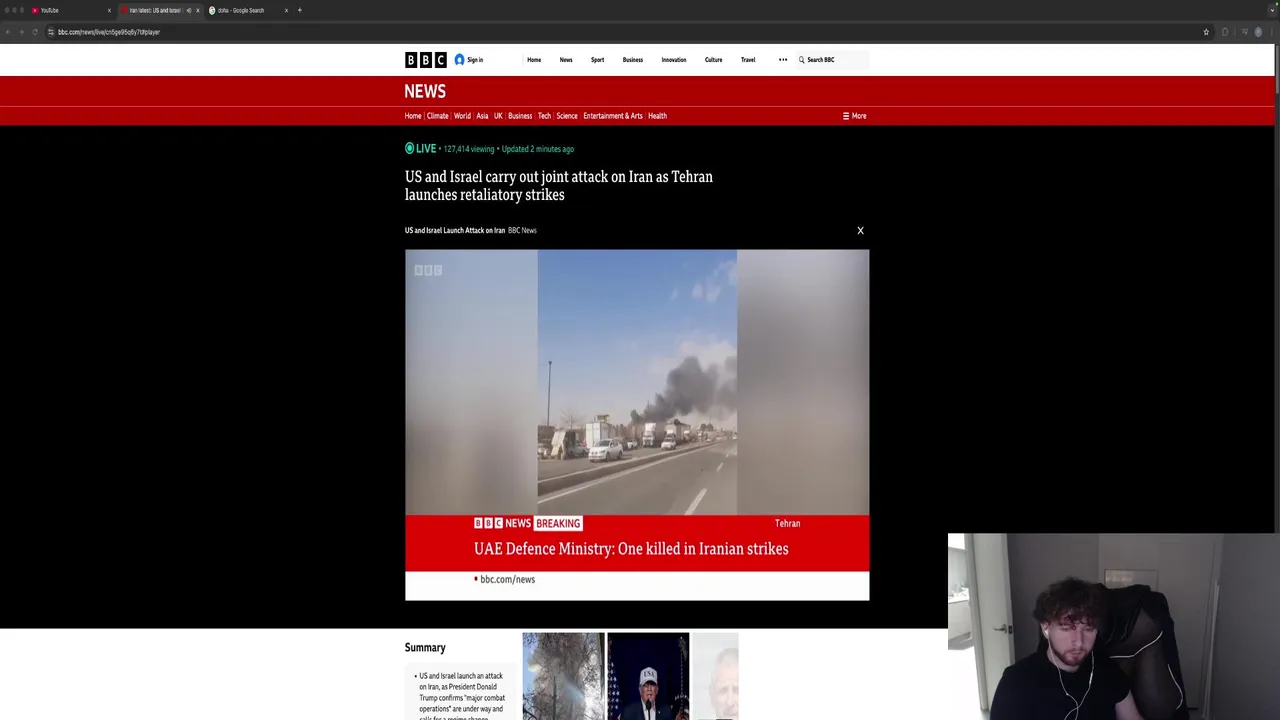Open Sport in the top navigation
1280x720 pixels.
pos(597,60)
